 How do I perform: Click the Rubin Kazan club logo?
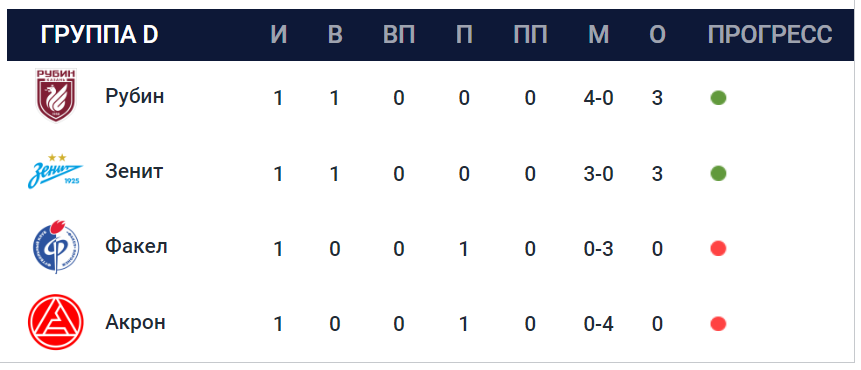[x=55, y=96]
